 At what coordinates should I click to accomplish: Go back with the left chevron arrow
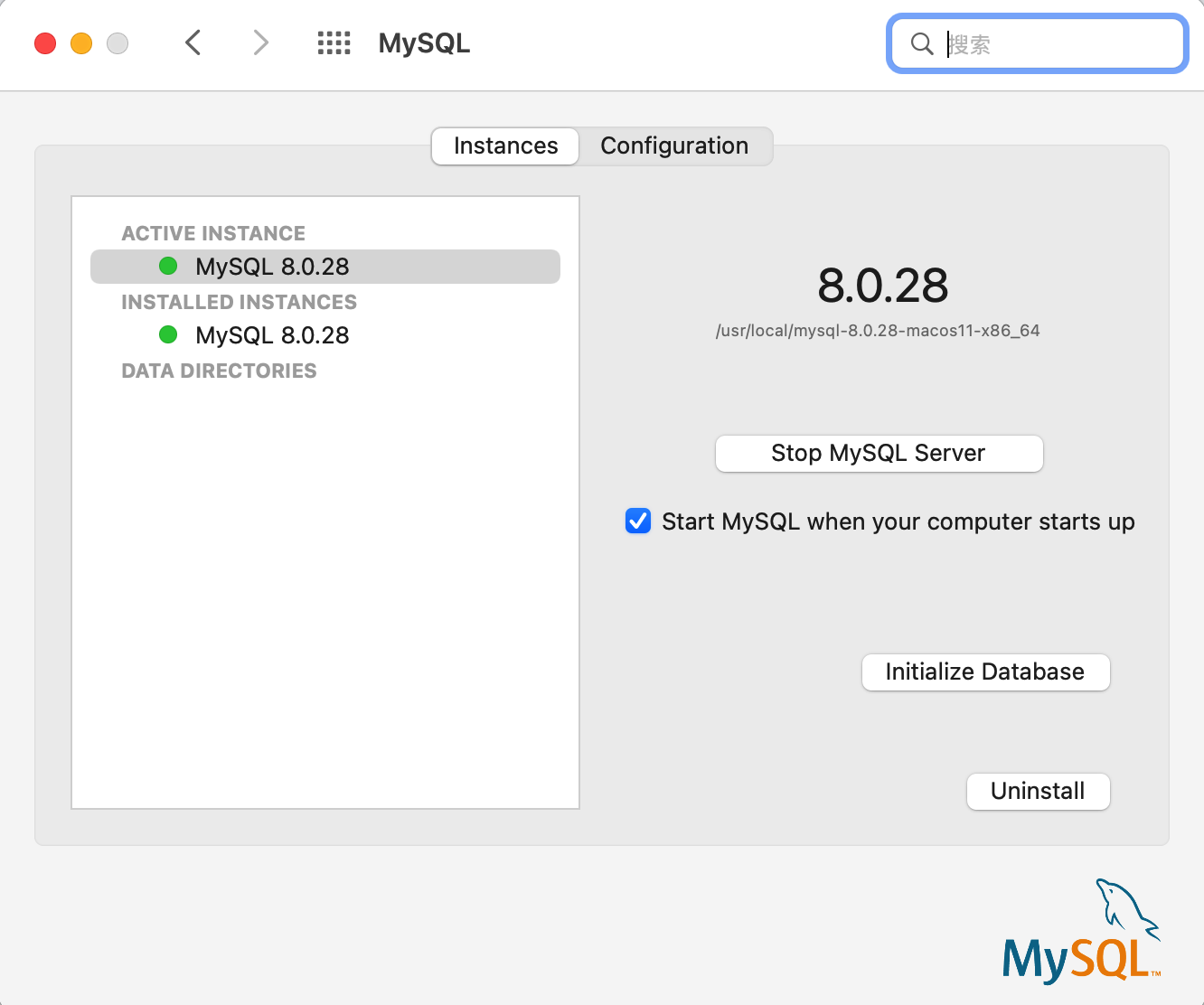tap(193, 42)
